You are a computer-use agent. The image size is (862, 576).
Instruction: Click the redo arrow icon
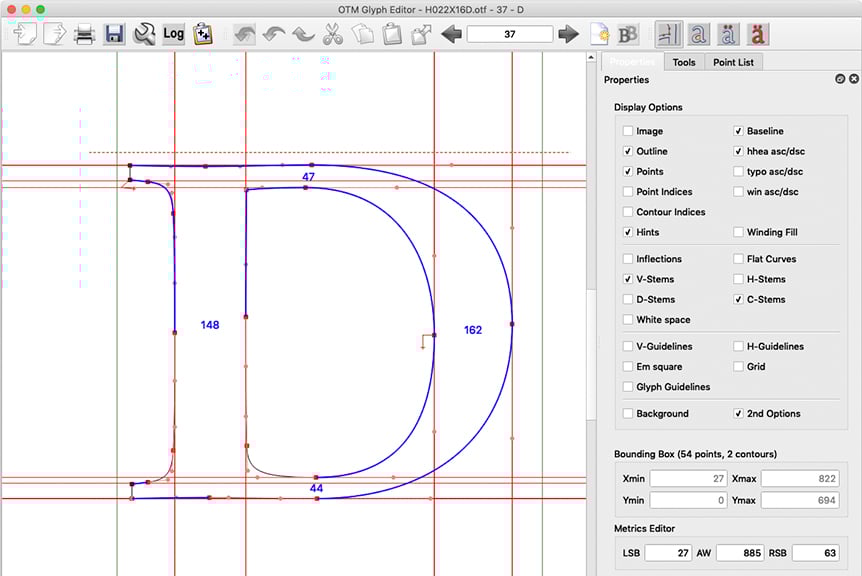[303, 34]
